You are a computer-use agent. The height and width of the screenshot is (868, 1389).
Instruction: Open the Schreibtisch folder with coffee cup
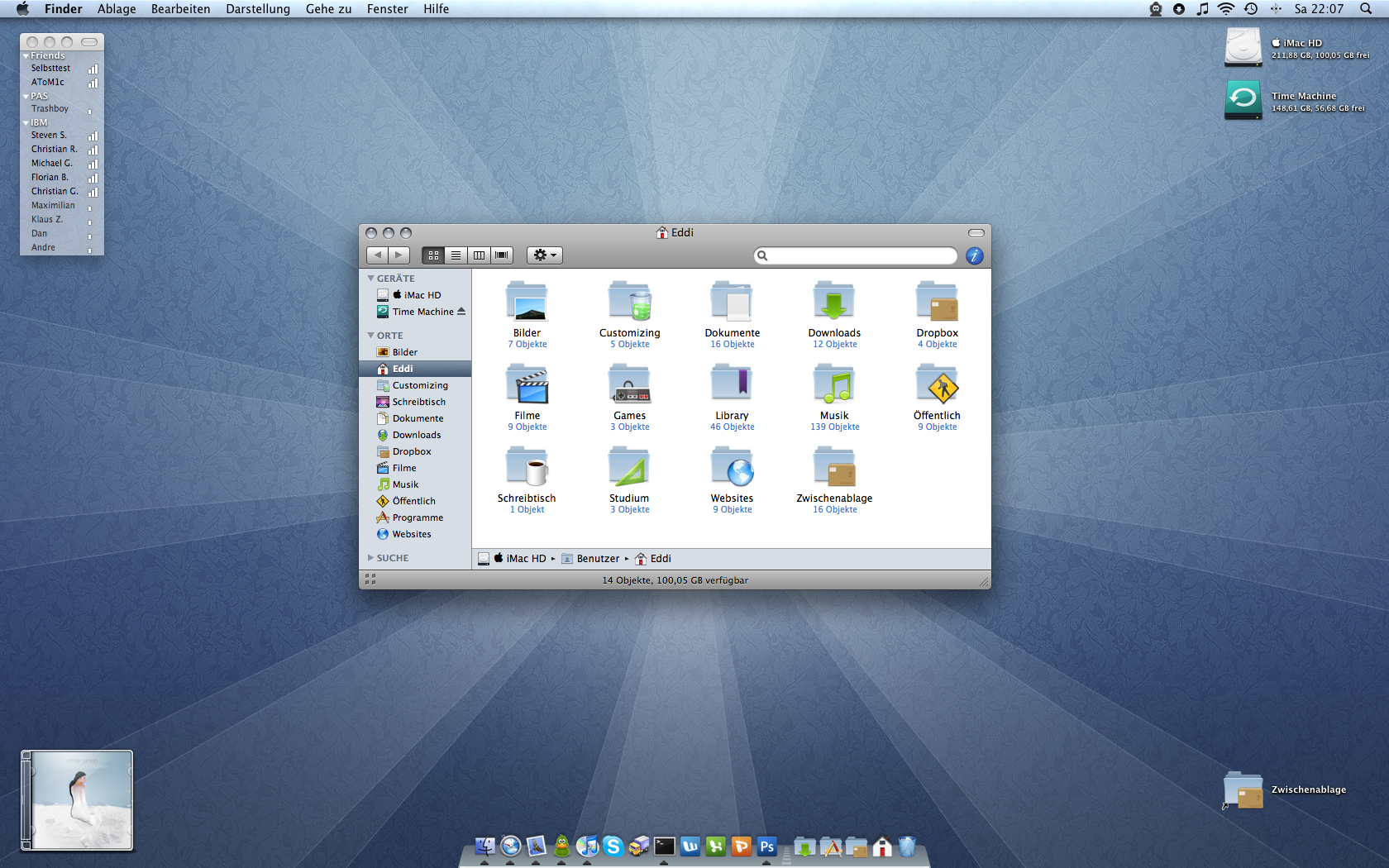[527, 467]
